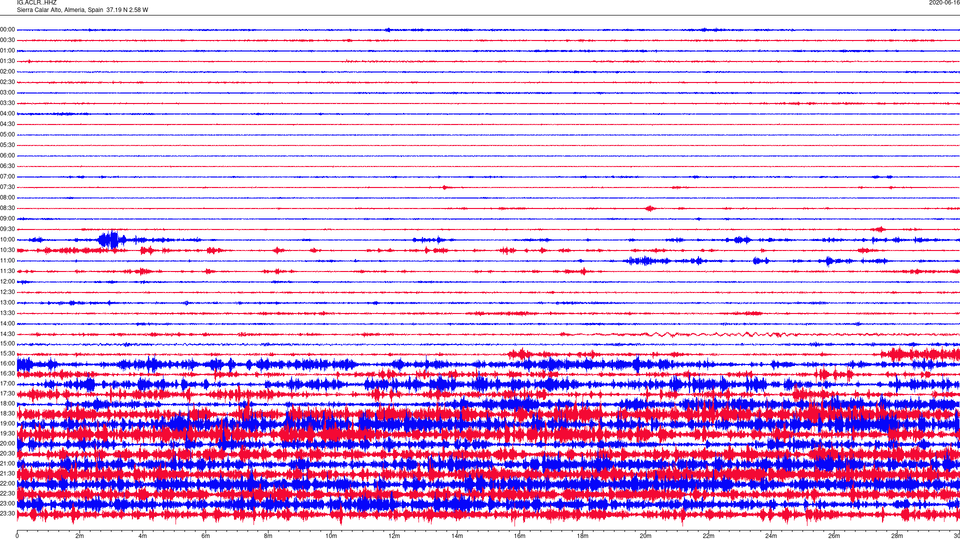Select the 10m axis tick label

(331, 536)
